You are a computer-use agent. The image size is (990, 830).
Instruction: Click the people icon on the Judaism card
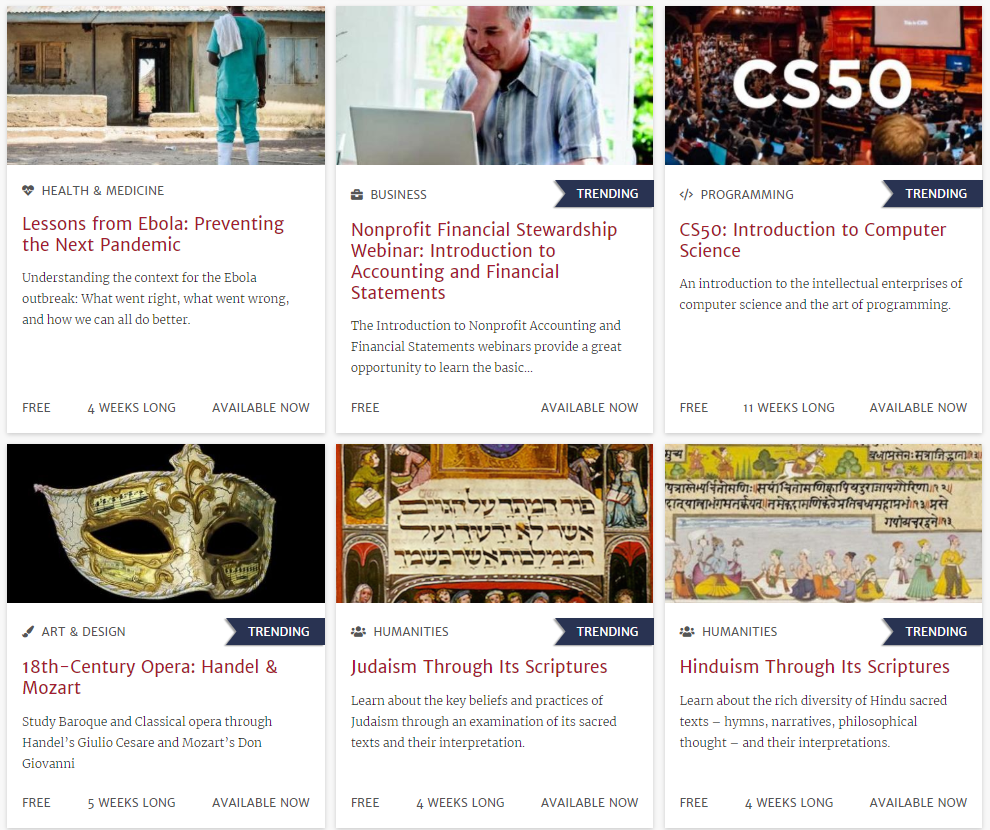(358, 631)
